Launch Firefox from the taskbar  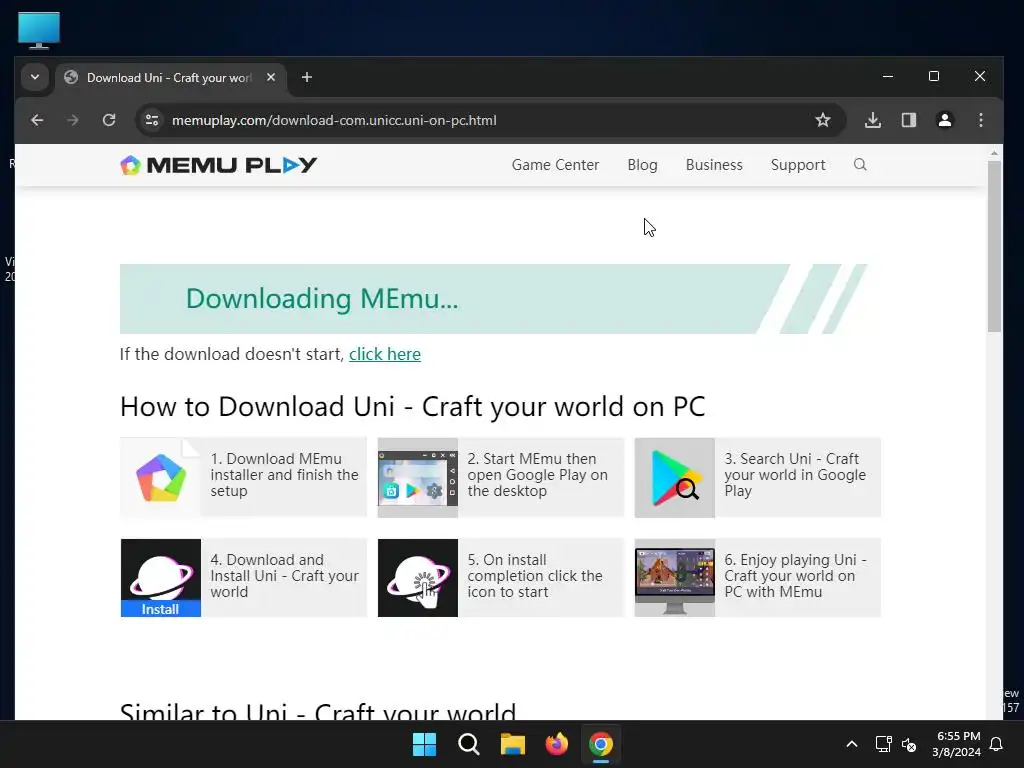tap(556, 744)
